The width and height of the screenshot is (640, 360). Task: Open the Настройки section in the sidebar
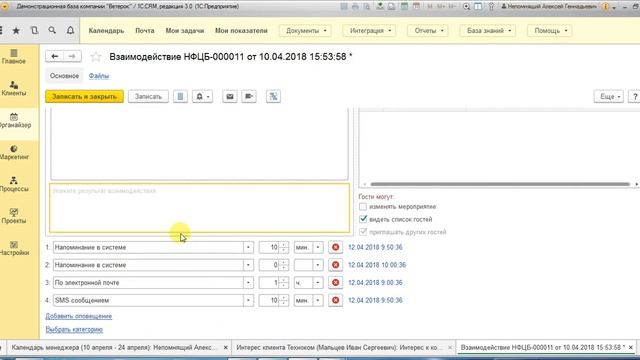[14, 248]
